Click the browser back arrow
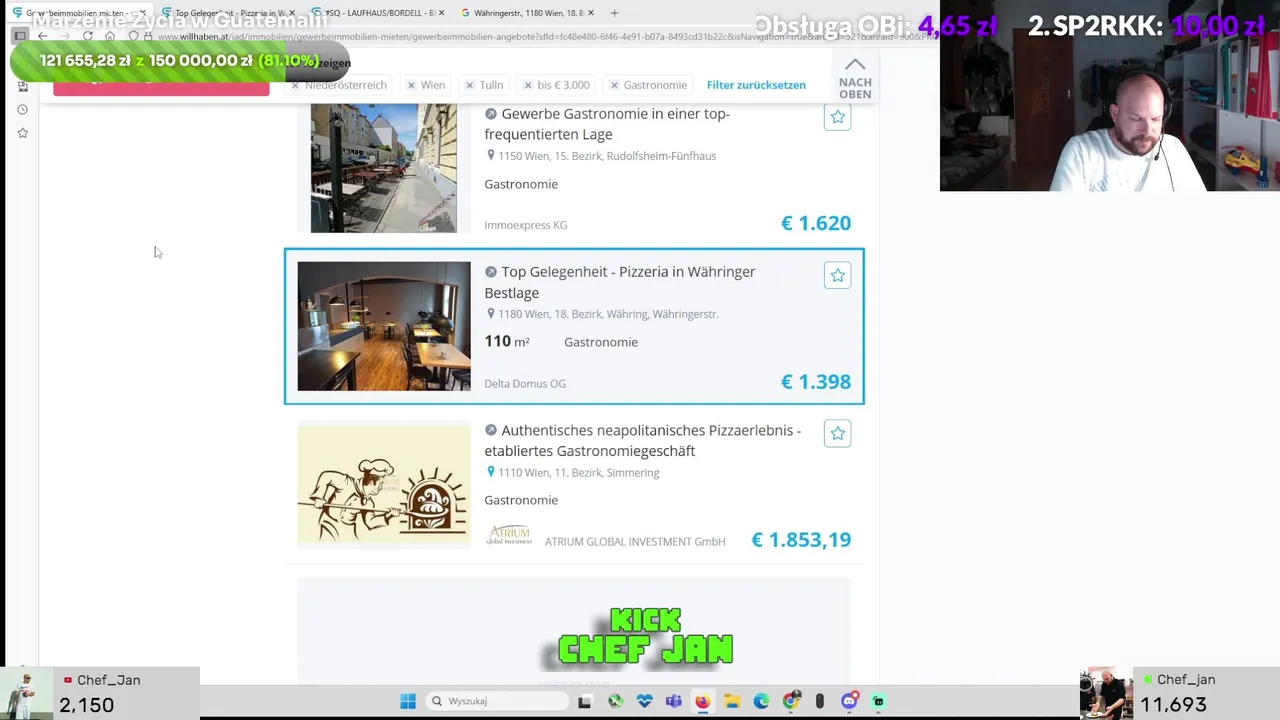 (x=42, y=36)
